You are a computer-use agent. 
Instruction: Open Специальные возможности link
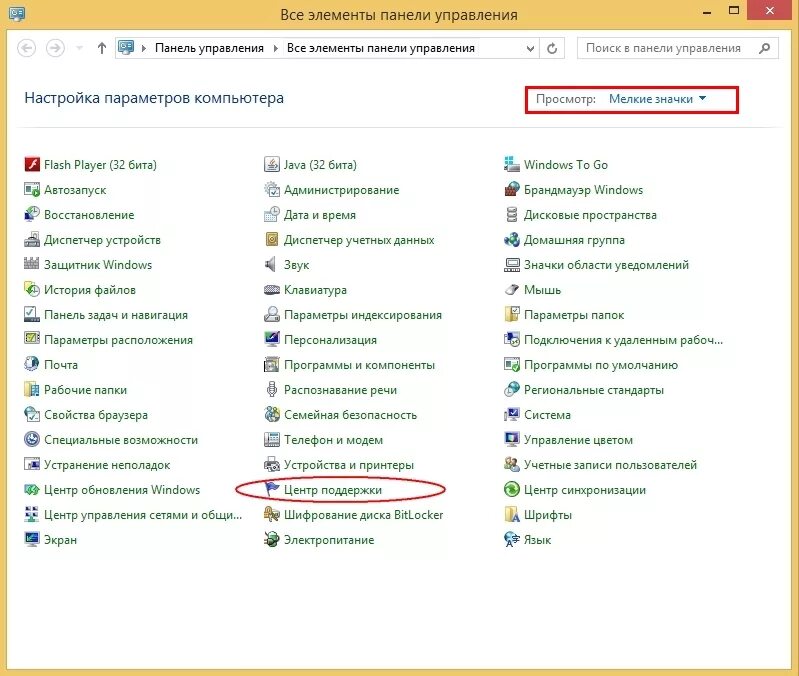coord(121,440)
